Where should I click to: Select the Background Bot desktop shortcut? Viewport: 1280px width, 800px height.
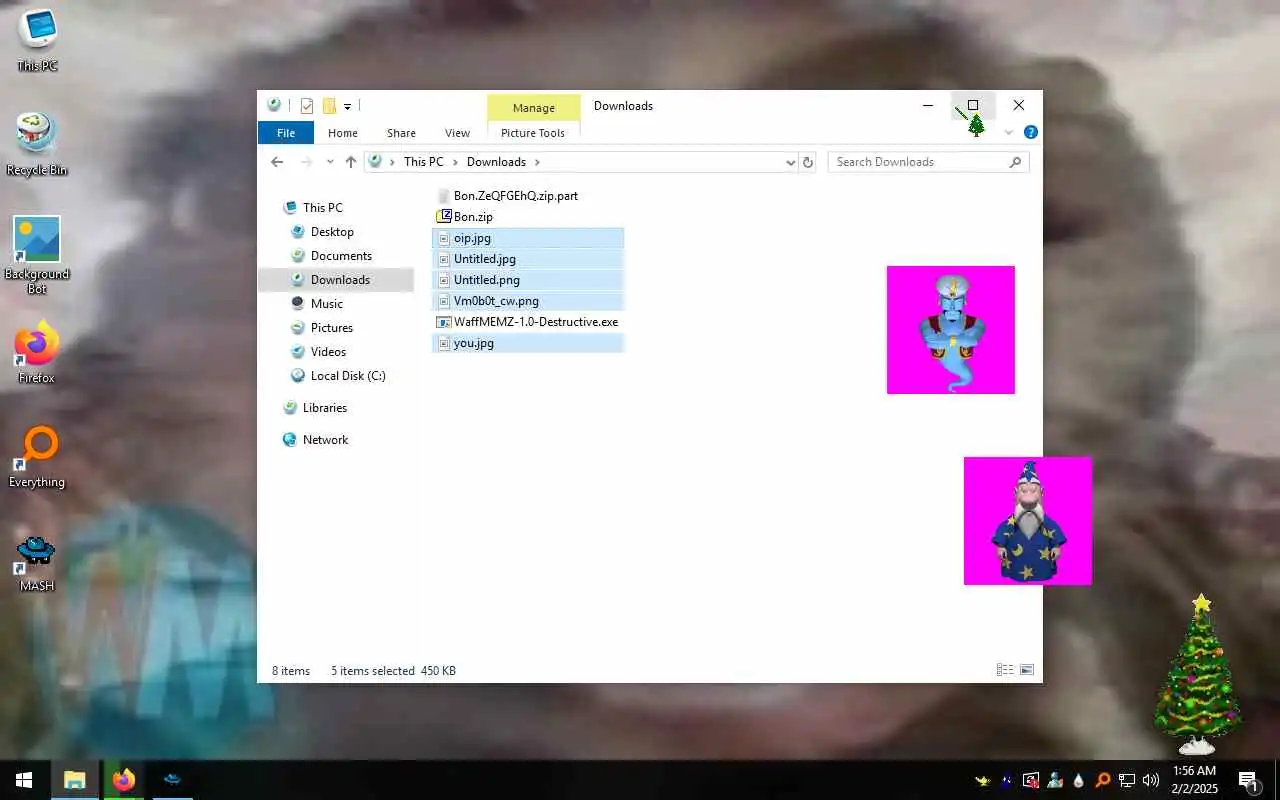pos(37,255)
